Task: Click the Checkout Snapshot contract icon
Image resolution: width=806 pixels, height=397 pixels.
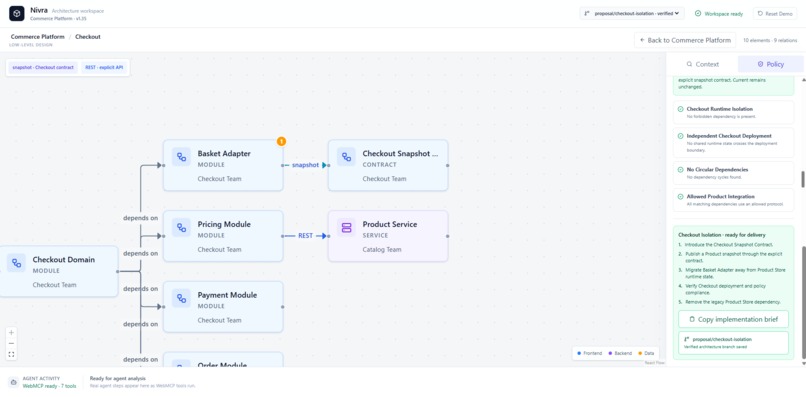Action: click(346, 157)
